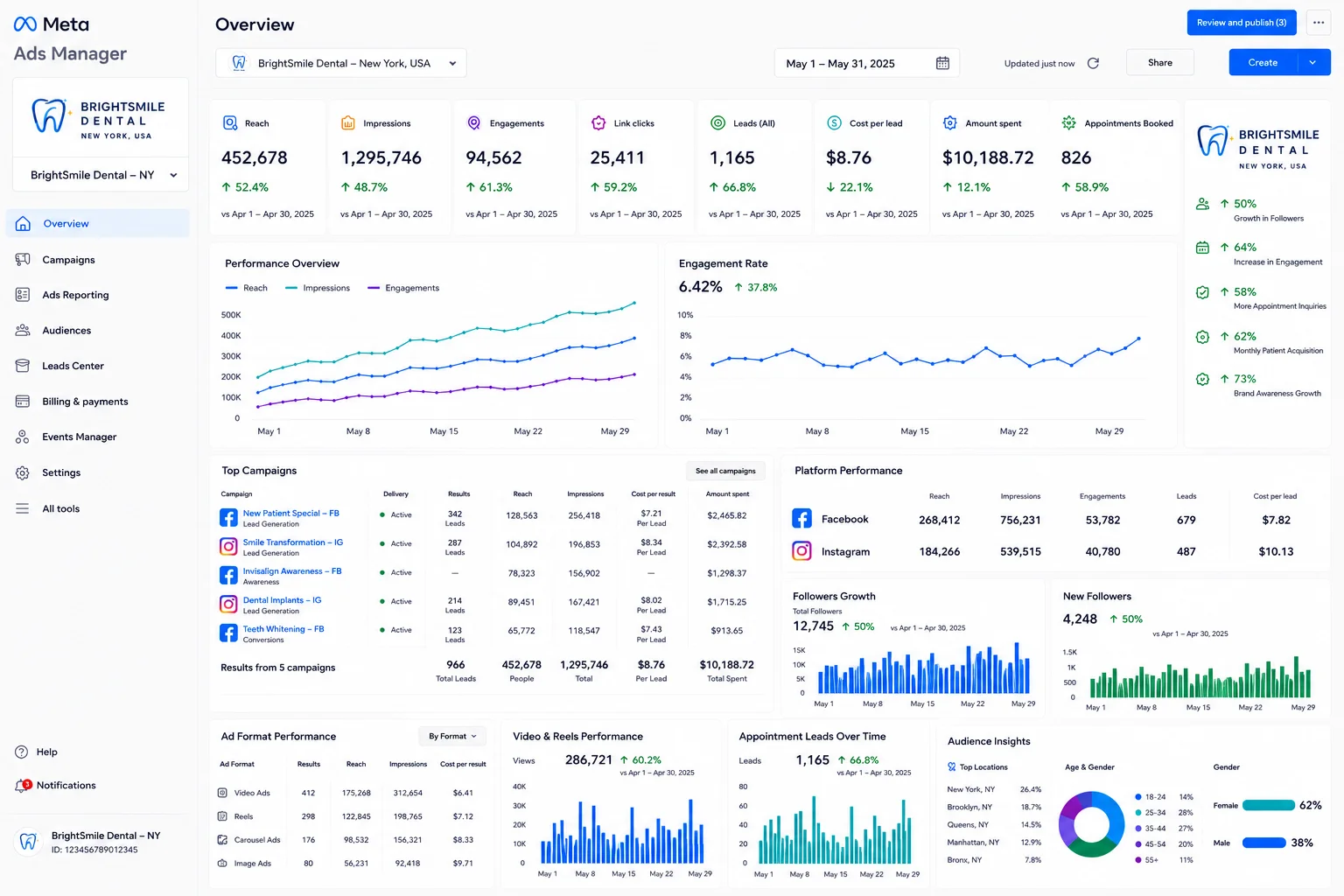Click the See all campaigns button

point(725,471)
